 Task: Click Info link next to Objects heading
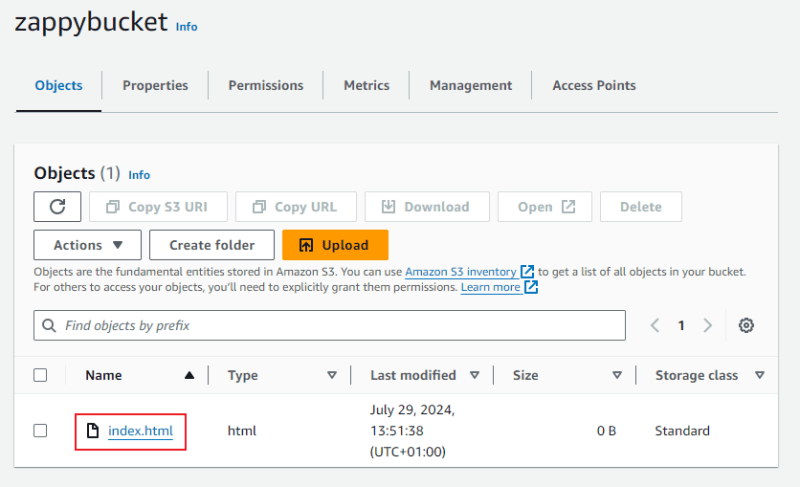click(x=139, y=175)
